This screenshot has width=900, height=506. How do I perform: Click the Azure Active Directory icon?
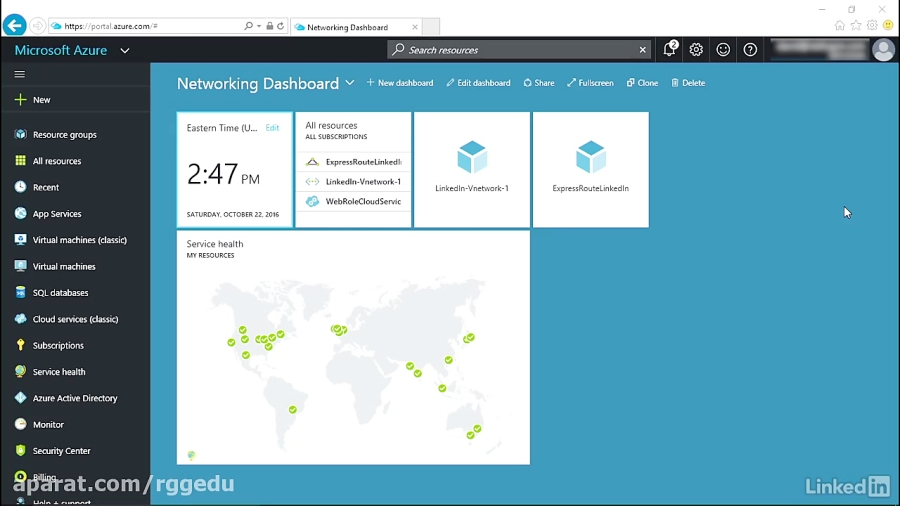click(20, 398)
